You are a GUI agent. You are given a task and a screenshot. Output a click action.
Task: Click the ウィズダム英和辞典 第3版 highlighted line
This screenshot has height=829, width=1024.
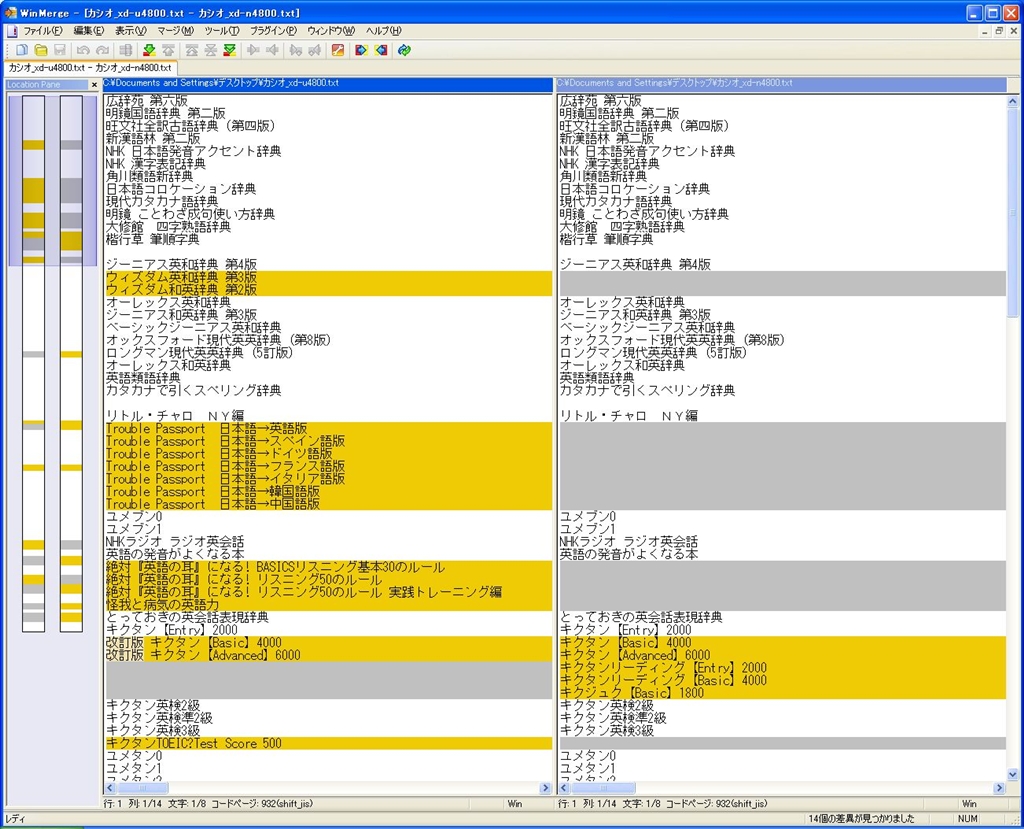click(328, 277)
